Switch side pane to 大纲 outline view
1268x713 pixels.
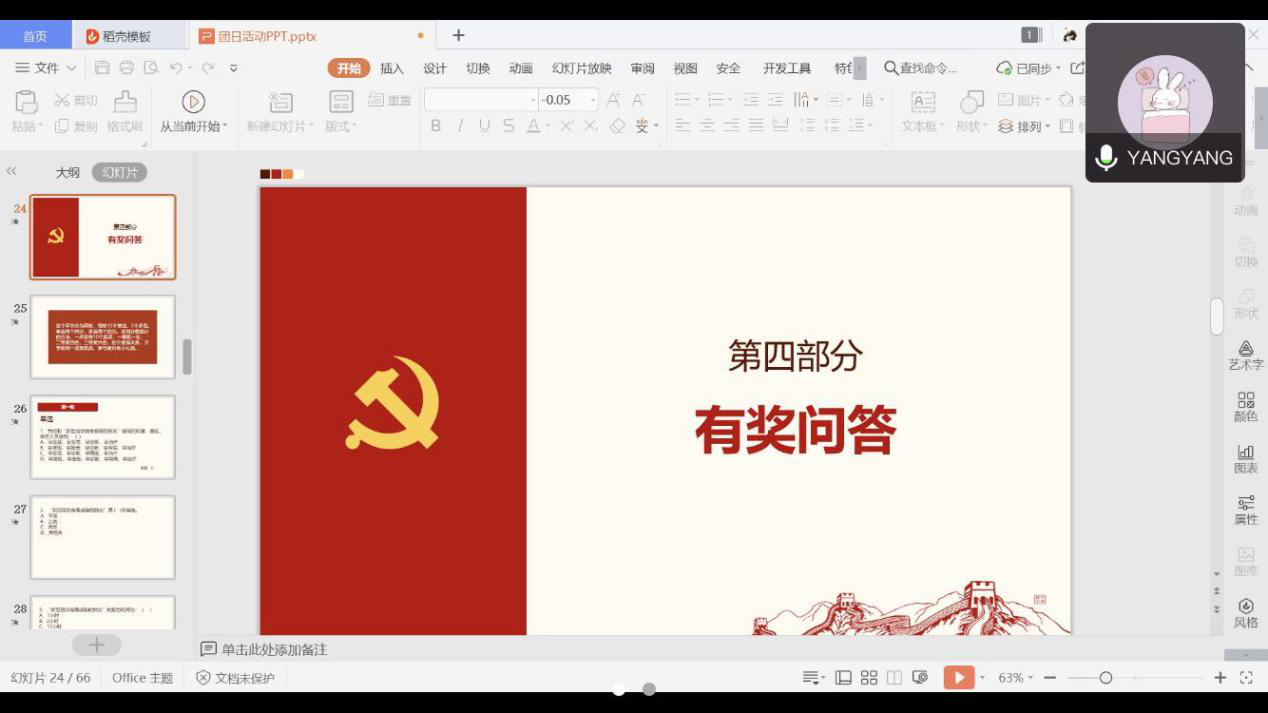click(67, 173)
